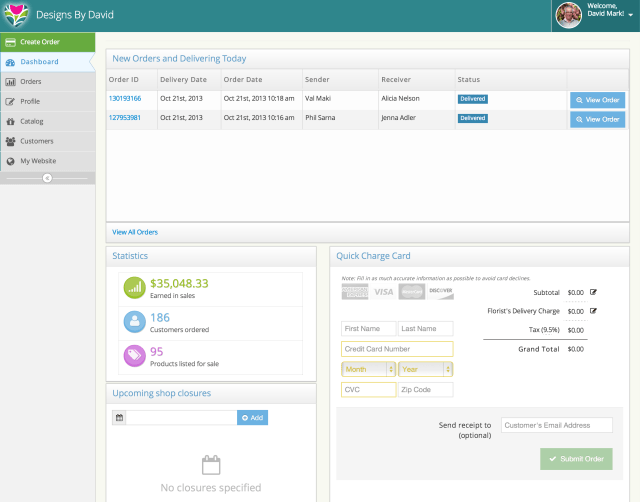Open the View All Orders link
This screenshot has height=502, width=640.
pos(135,232)
